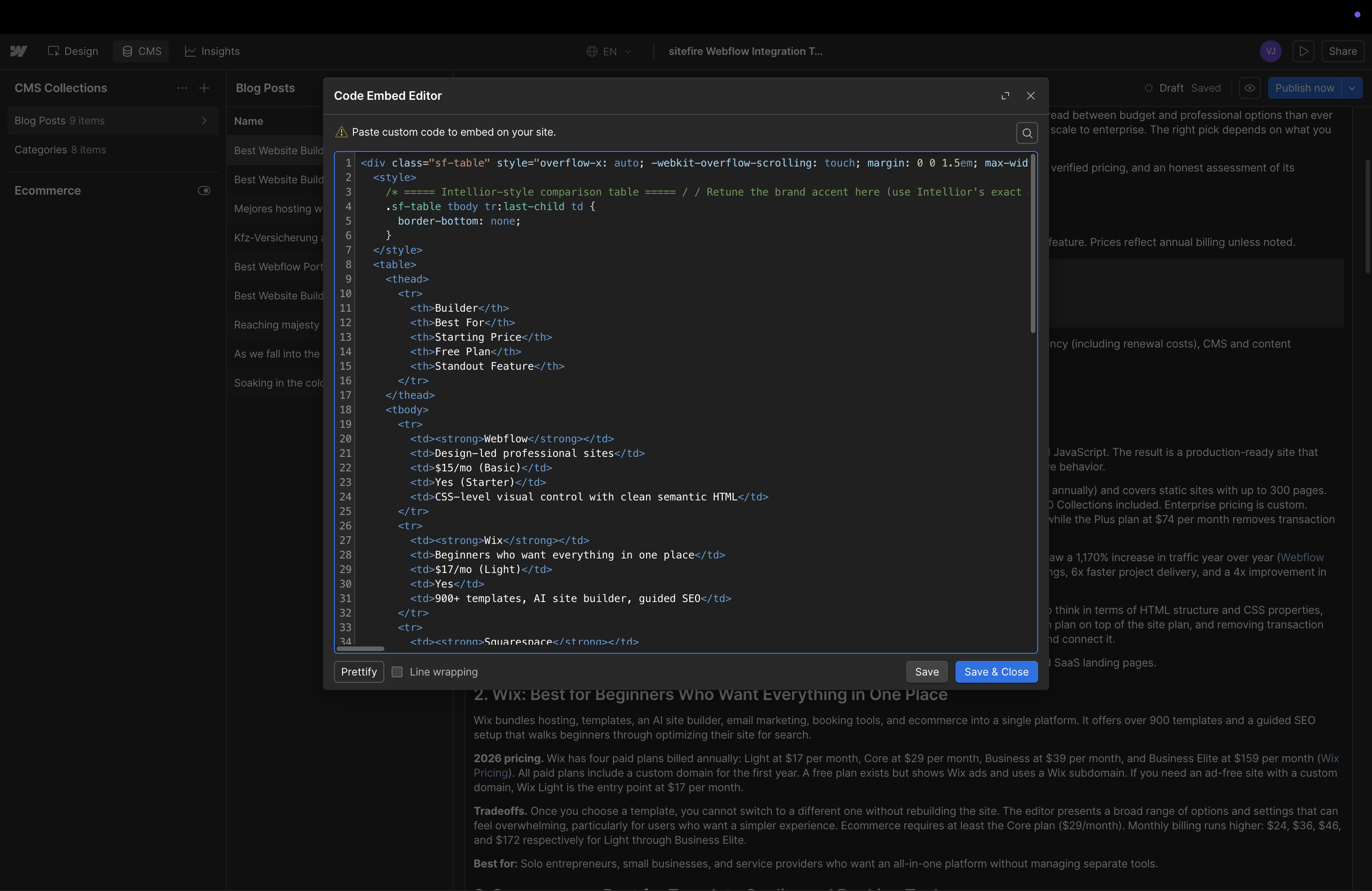Click the $15/mo (Basic) code line
Image resolution: width=1372 pixels, height=891 pixels.
(481, 468)
